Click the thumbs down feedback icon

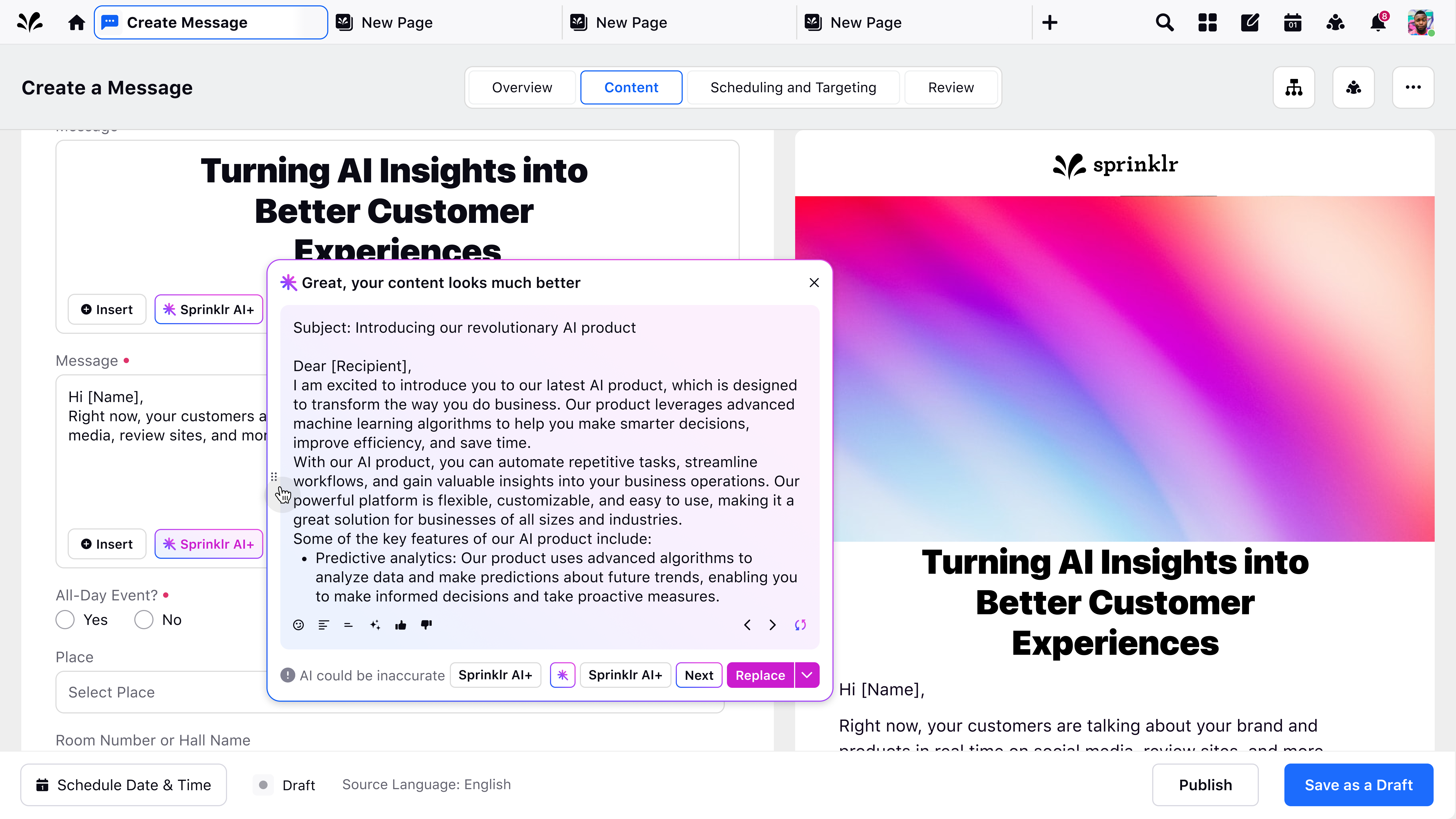[x=426, y=625]
